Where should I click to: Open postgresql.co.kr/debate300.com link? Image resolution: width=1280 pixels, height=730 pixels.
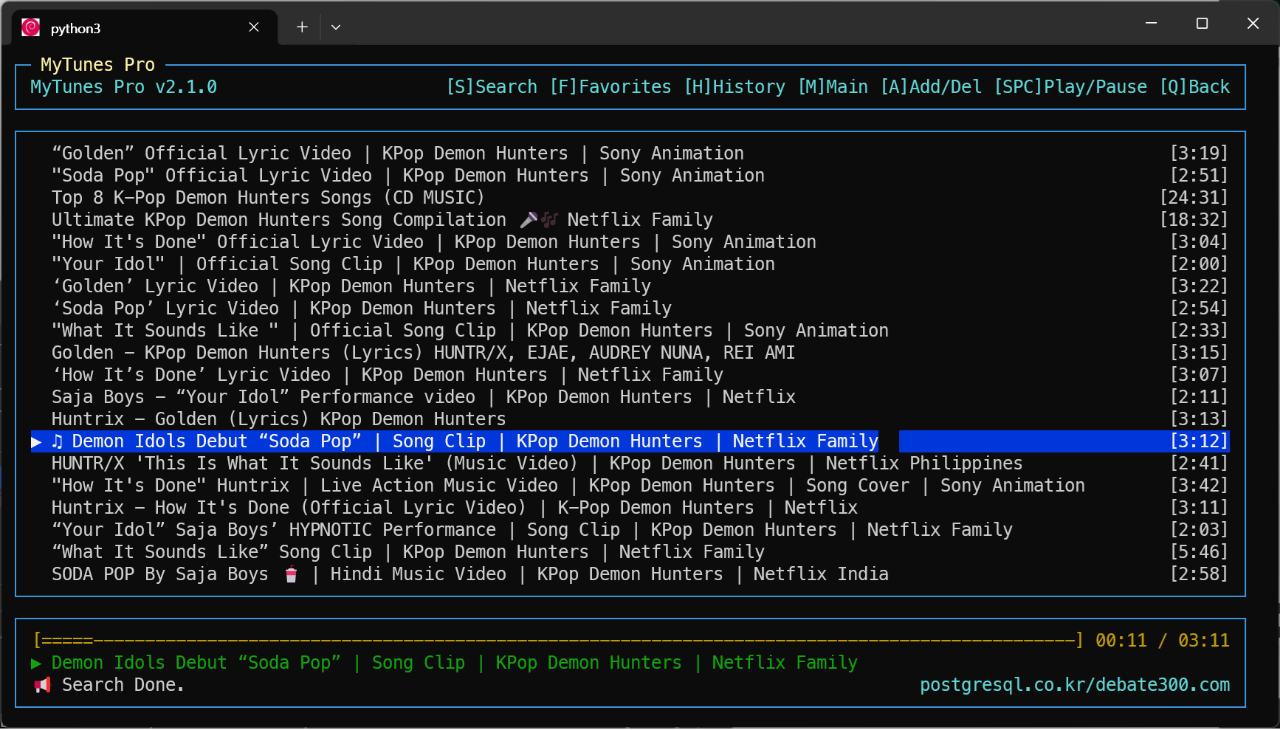click(x=1074, y=685)
